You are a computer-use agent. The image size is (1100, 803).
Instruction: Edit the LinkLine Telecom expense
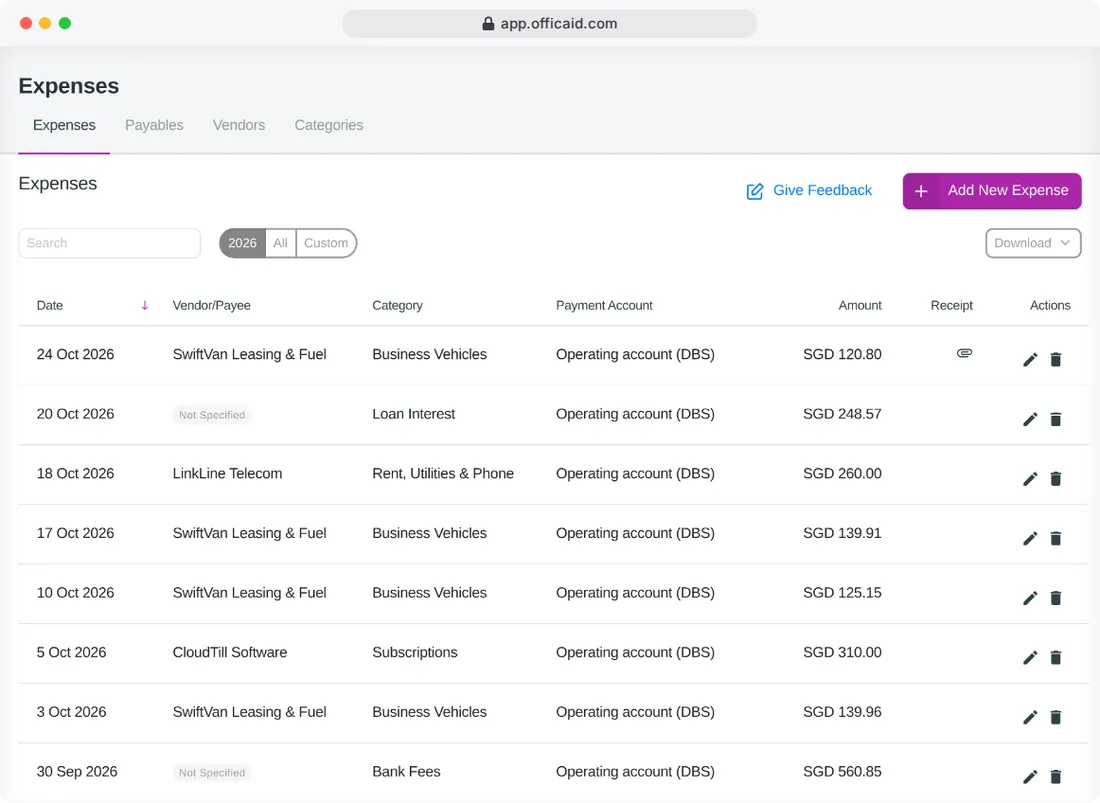1029,479
